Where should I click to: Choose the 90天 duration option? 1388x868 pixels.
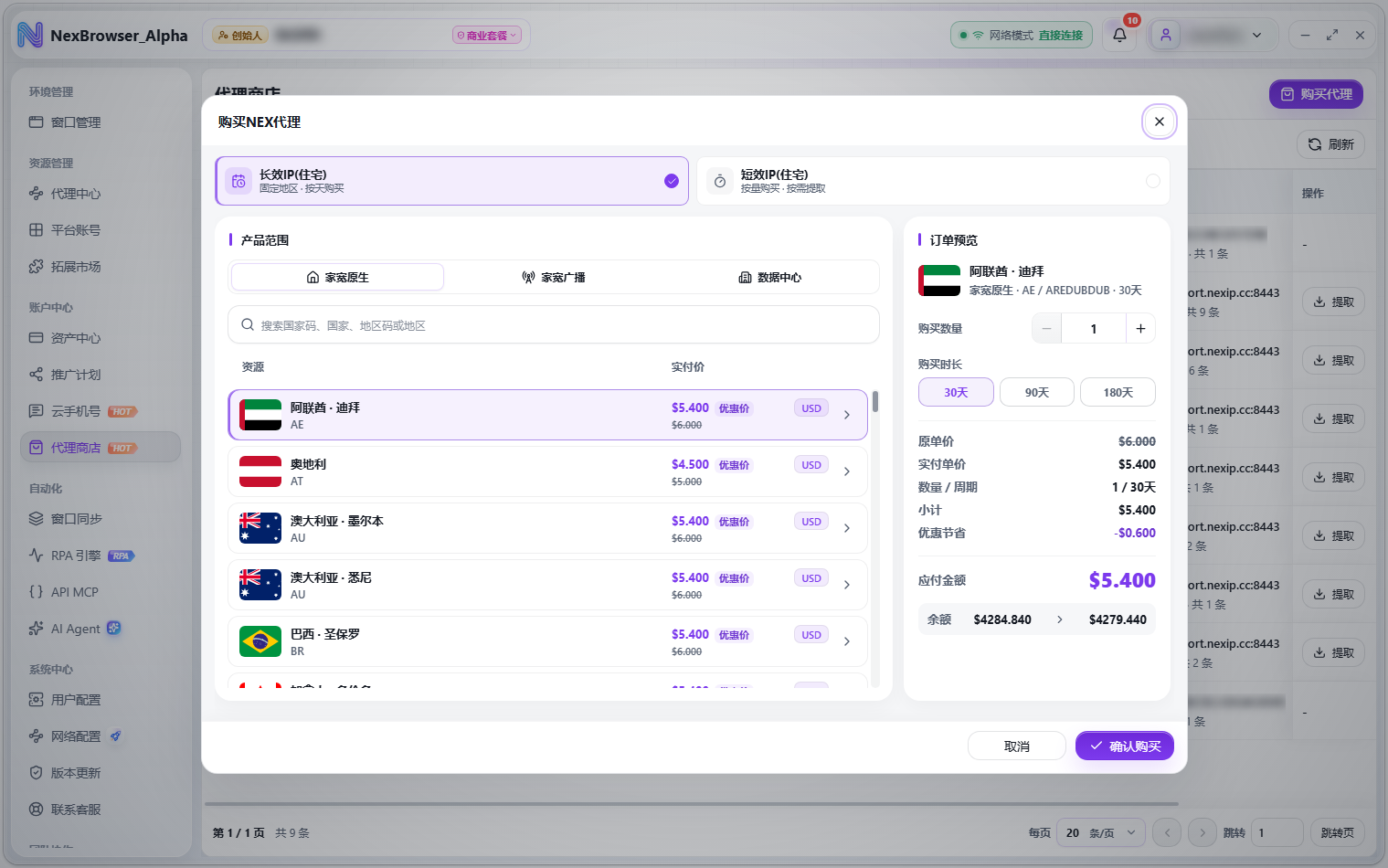tap(1037, 392)
